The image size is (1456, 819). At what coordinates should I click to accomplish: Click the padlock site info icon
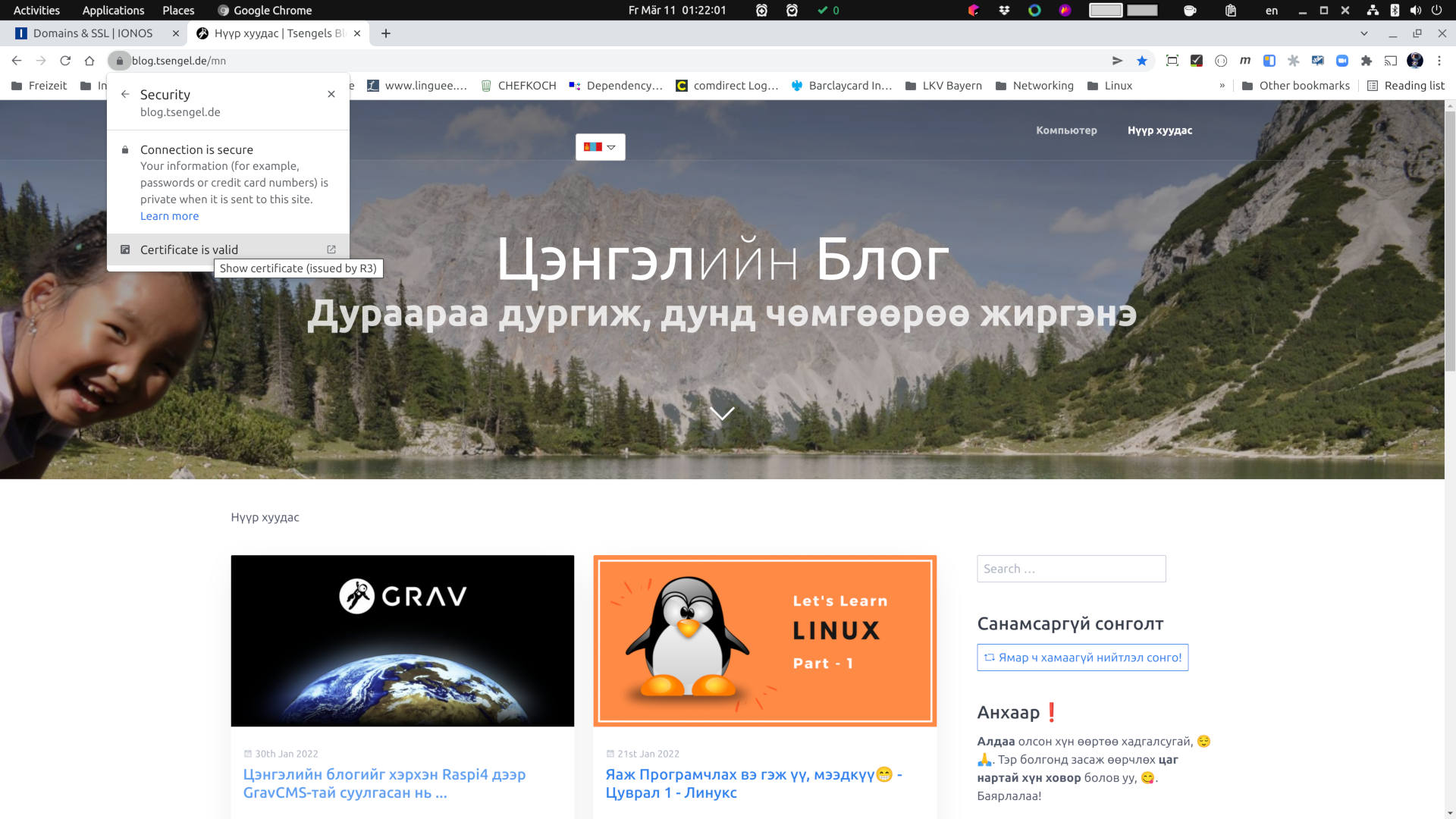pos(119,61)
